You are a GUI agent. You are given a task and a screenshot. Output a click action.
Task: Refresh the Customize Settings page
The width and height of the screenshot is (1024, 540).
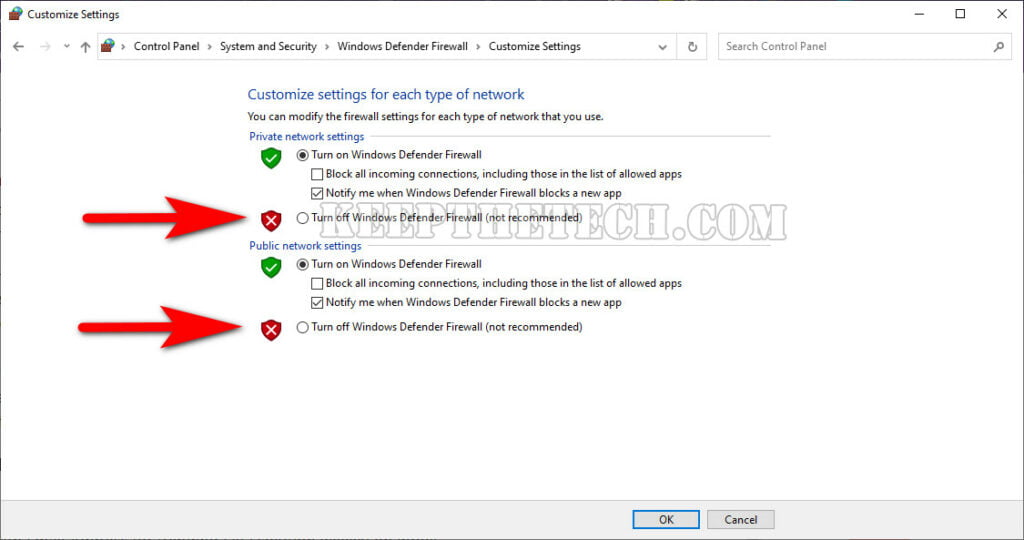(692, 47)
